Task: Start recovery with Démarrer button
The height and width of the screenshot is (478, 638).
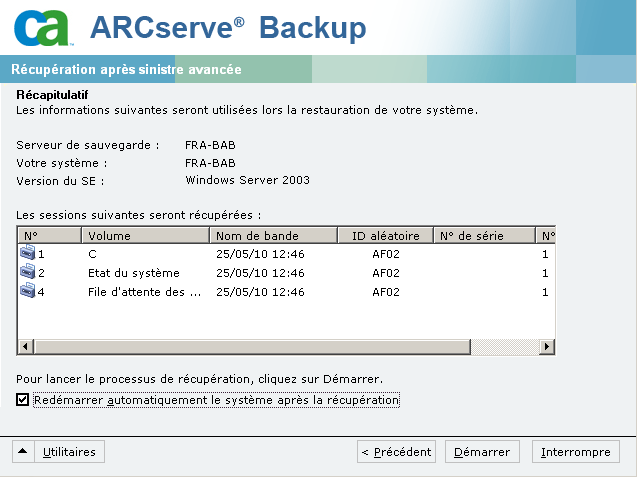Action: point(482,452)
